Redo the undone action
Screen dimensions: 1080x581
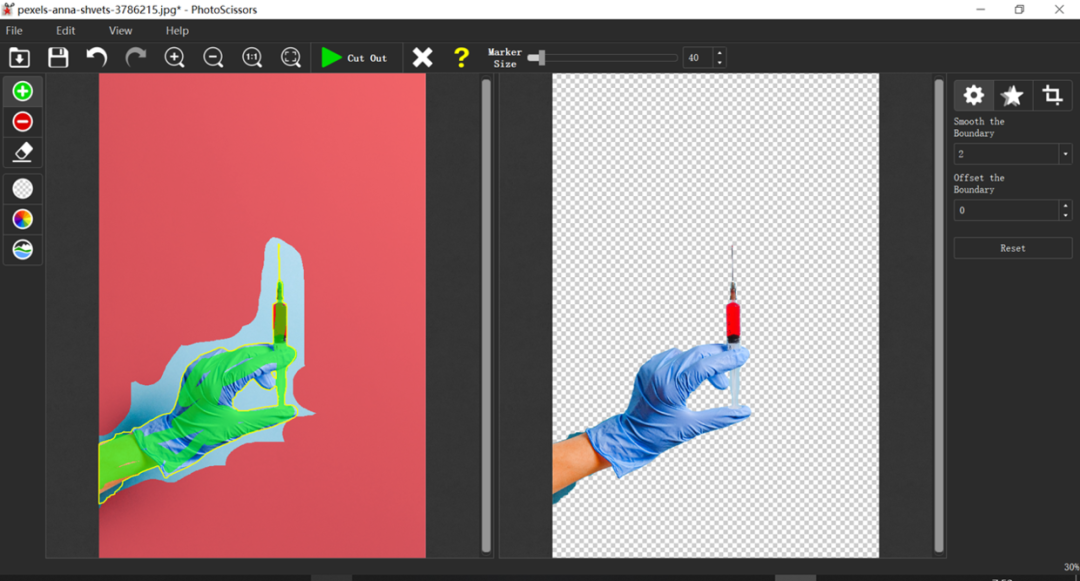(x=136, y=58)
